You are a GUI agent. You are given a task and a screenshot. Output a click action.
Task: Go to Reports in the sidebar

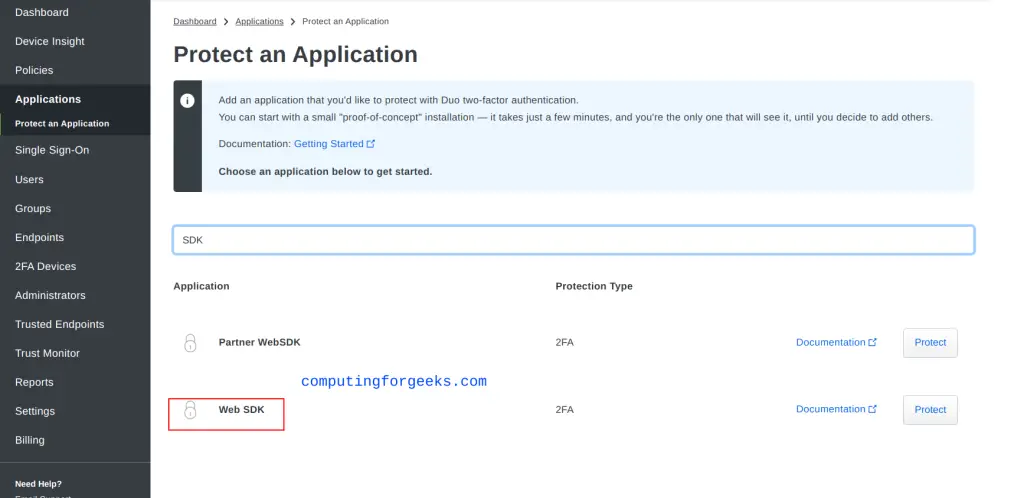[34, 382]
